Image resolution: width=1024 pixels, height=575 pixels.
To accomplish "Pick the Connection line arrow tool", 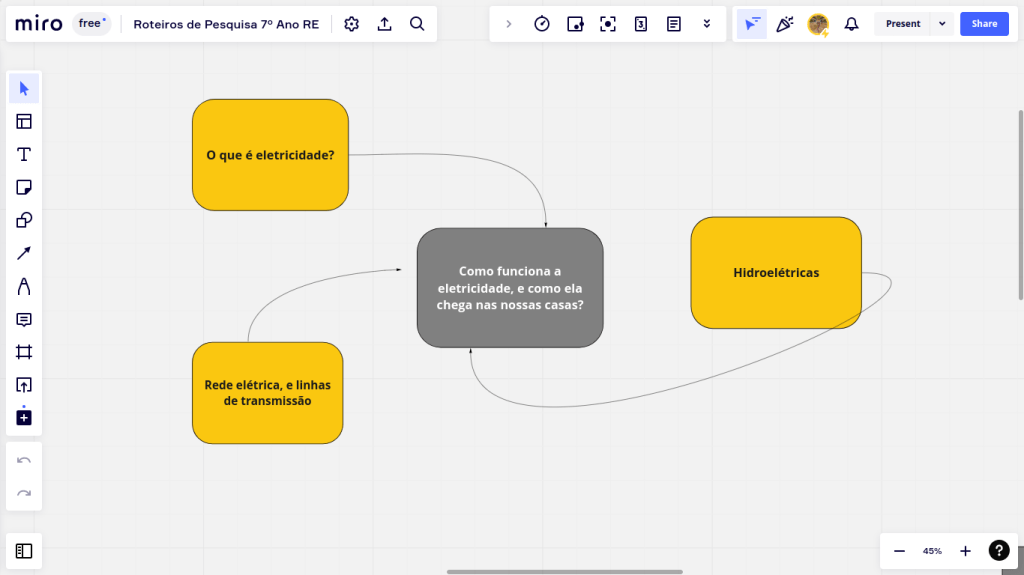I will pos(24,253).
